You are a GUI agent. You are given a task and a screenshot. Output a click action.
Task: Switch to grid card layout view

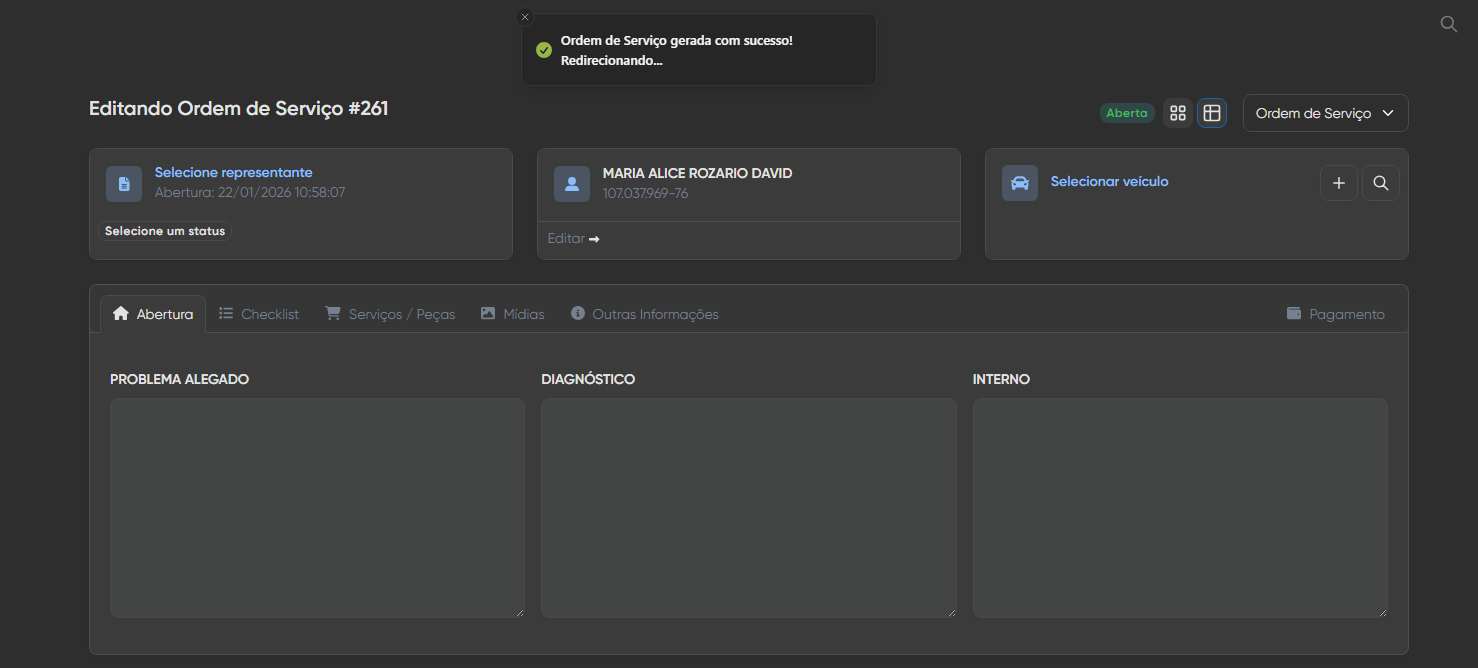[1178, 113]
